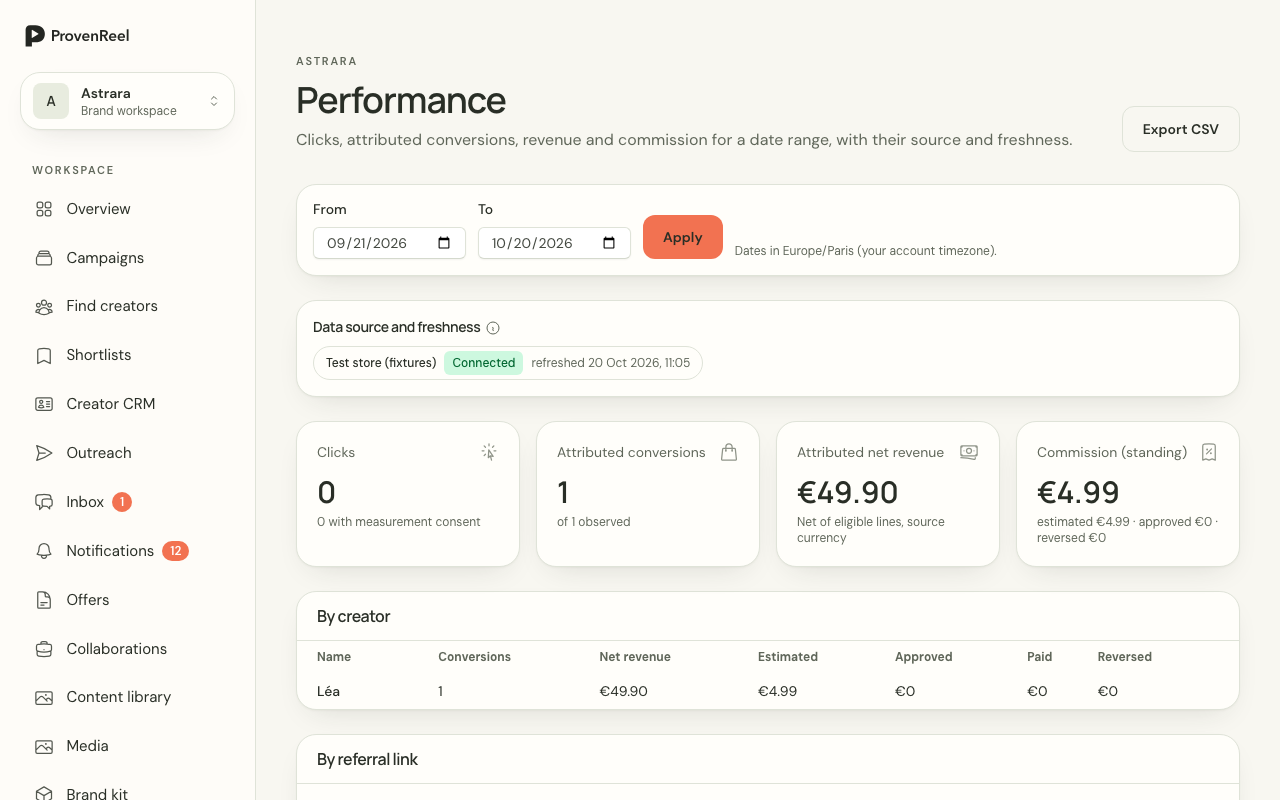This screenshot has width=1280, height=800.
Task: Open the Overview page
Action: coord(99,209)
